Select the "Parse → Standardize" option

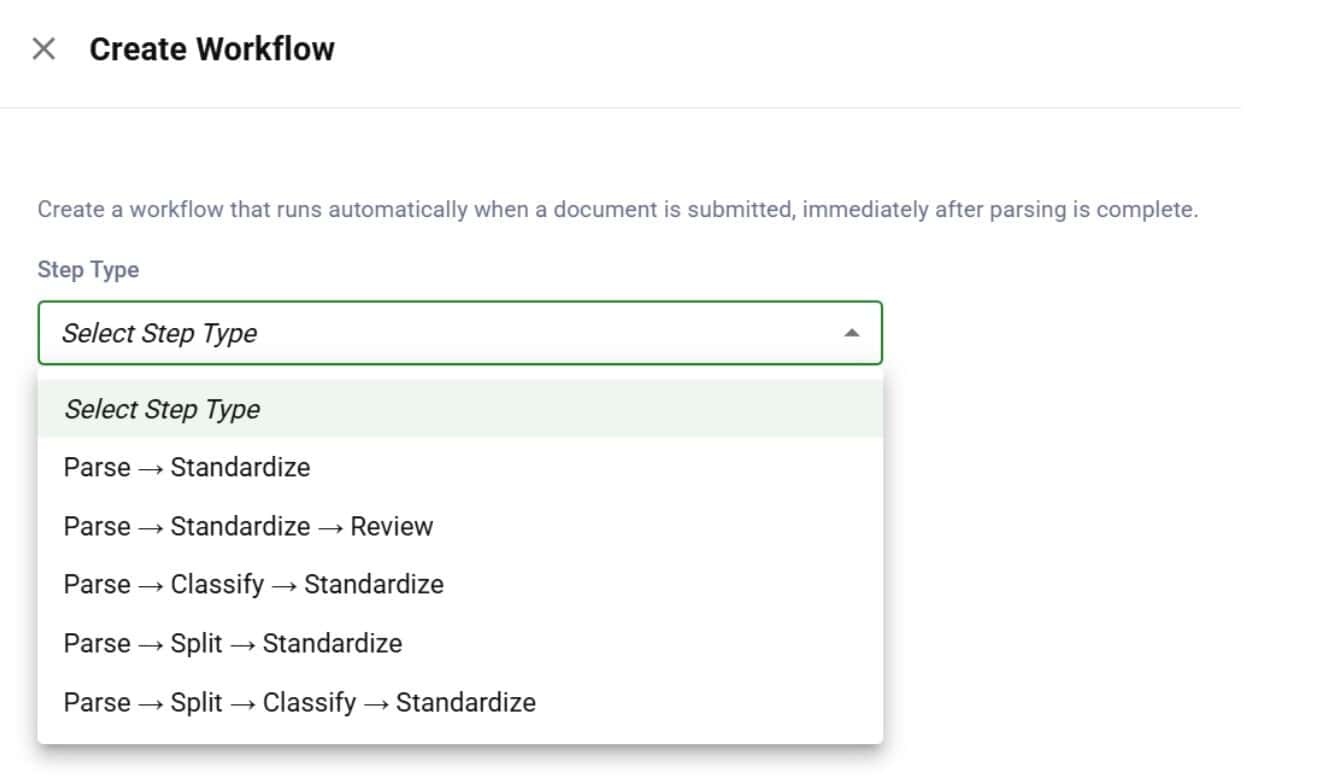tap(187, 467)
